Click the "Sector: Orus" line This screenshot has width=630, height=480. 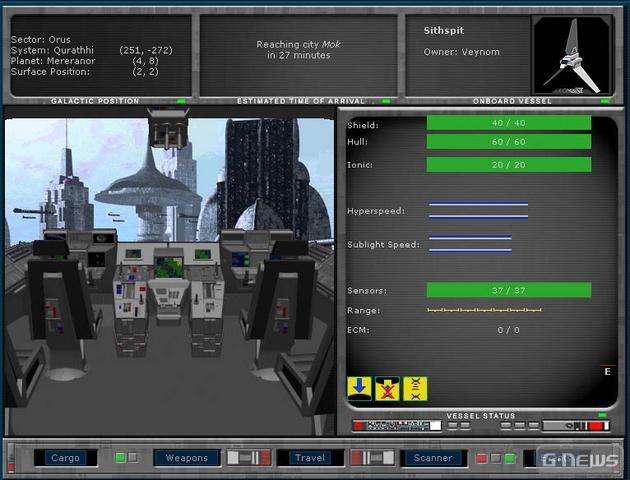[x=41, y=39]
